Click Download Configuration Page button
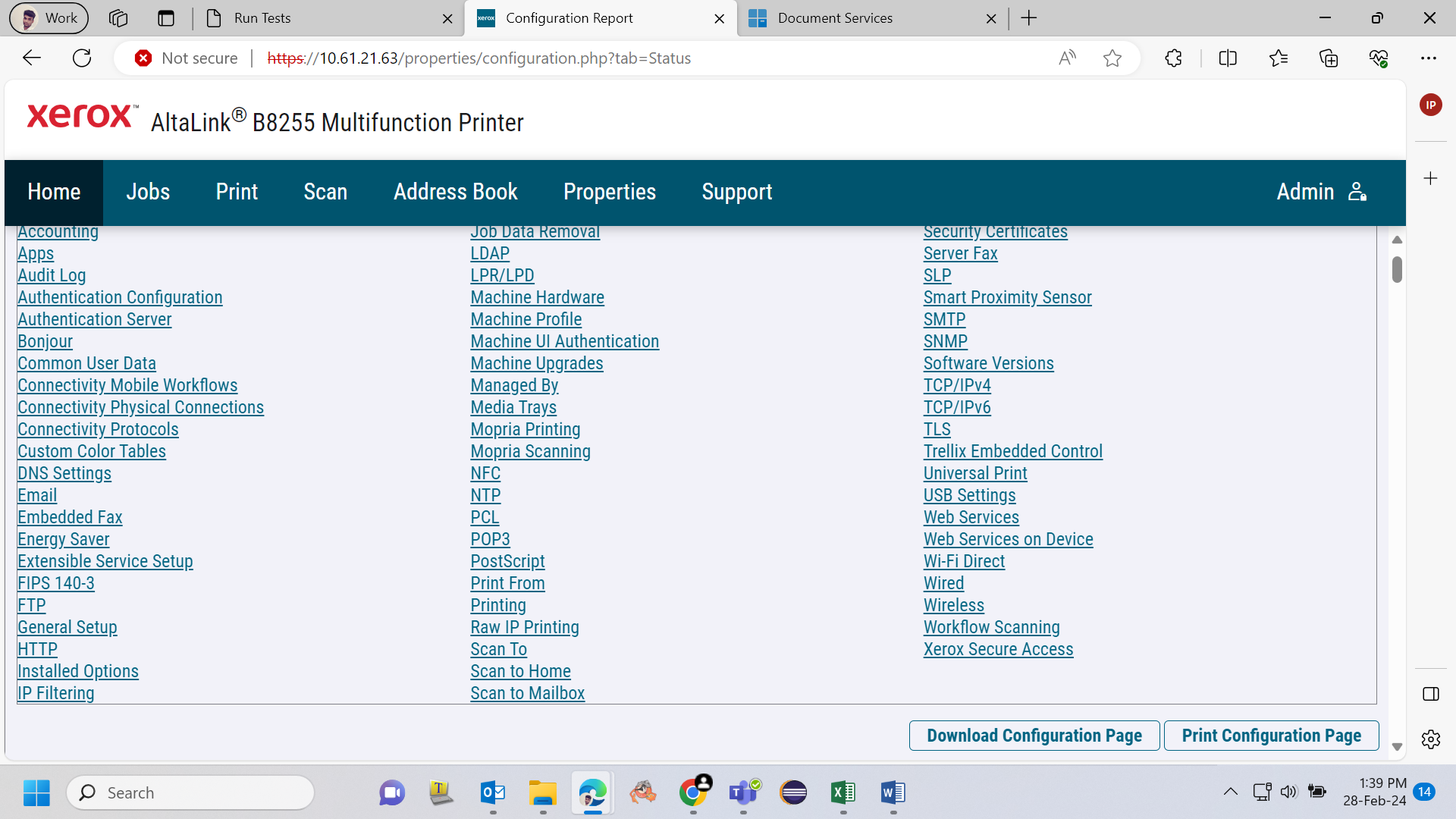Screen dimensions: 1456x819 click(x=1034, y=736)
